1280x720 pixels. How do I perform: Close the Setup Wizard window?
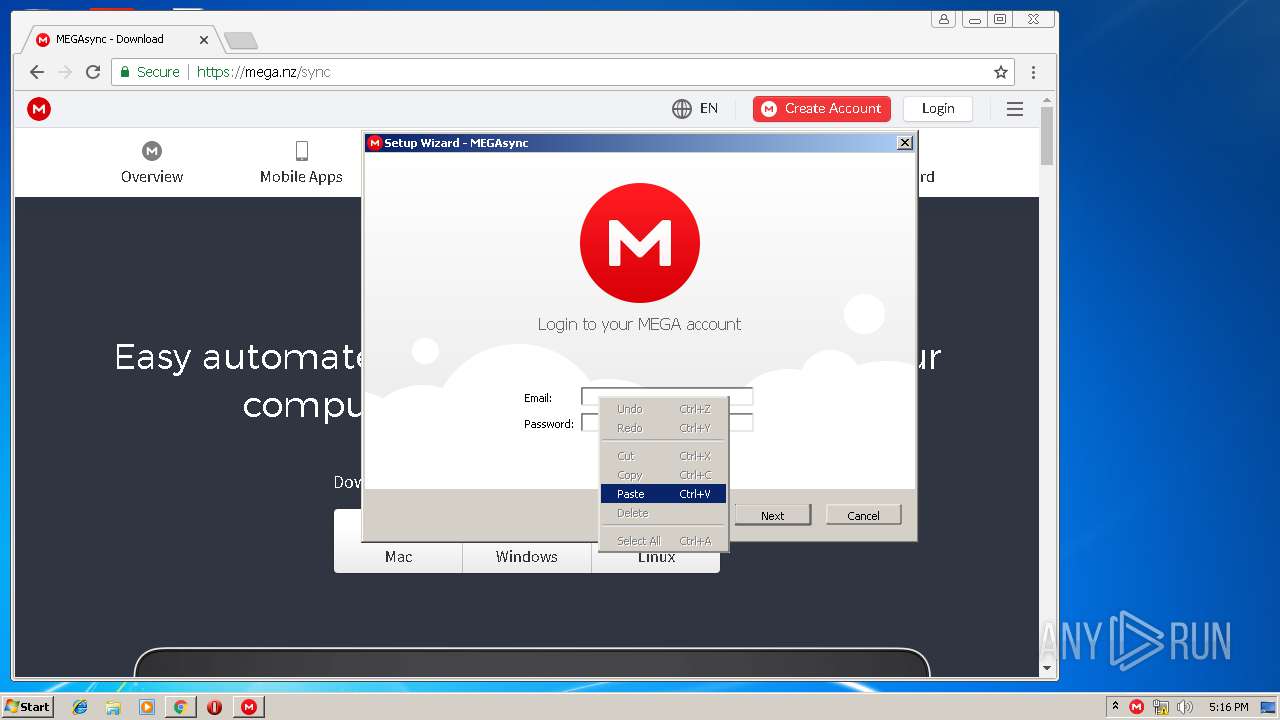[905, 143]
